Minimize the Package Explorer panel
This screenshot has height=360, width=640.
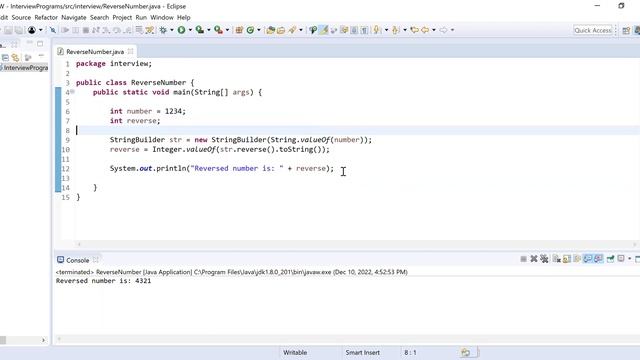pos(30,43)
